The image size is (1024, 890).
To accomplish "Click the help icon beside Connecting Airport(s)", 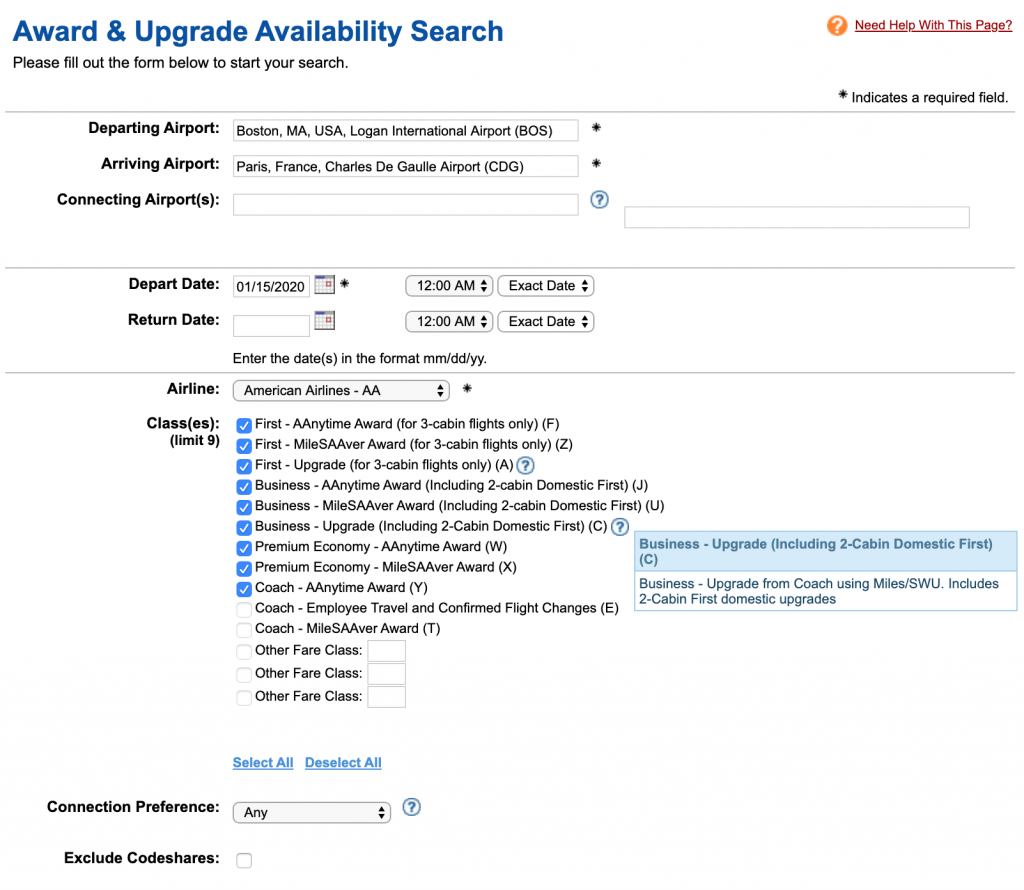I will coord(598,199).
